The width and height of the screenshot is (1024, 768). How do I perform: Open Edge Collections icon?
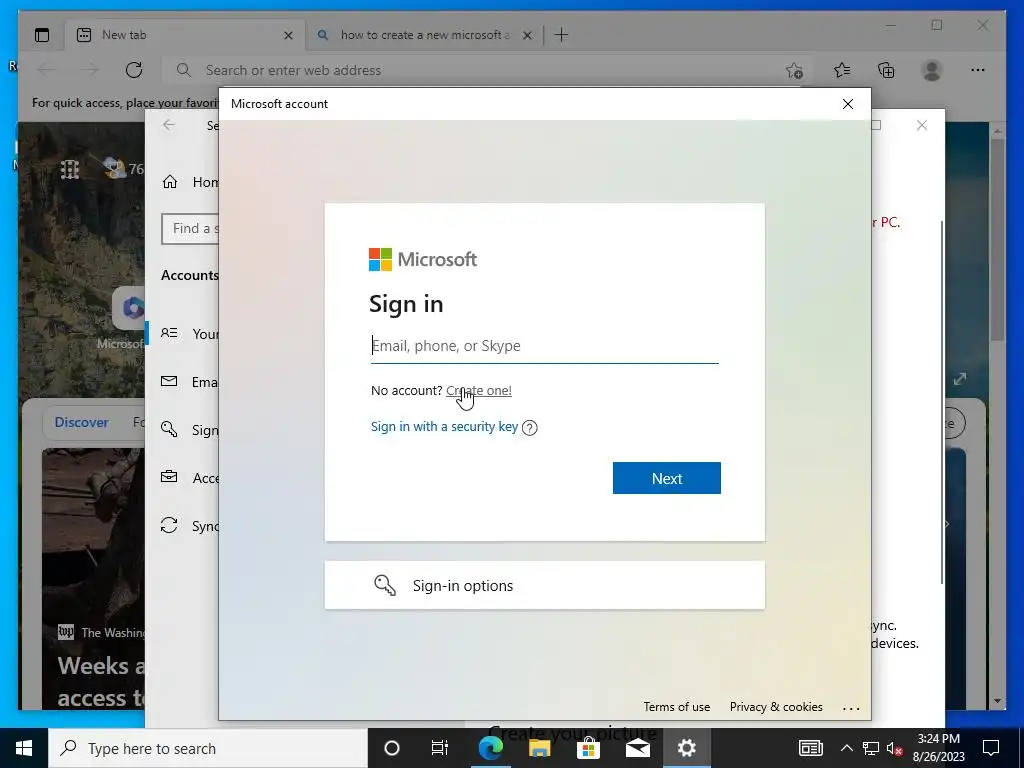886,70
